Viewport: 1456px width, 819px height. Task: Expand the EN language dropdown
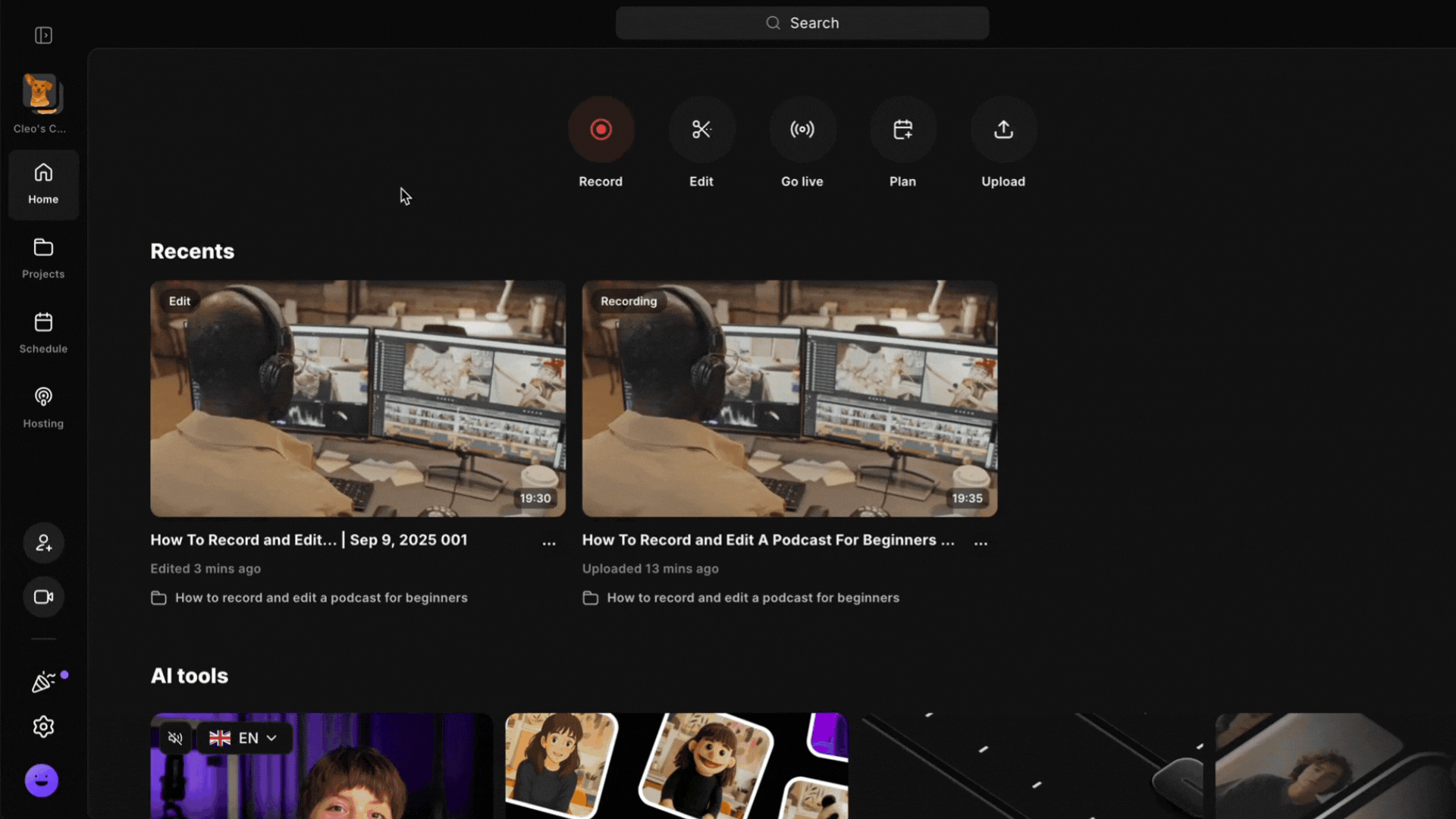244,738
